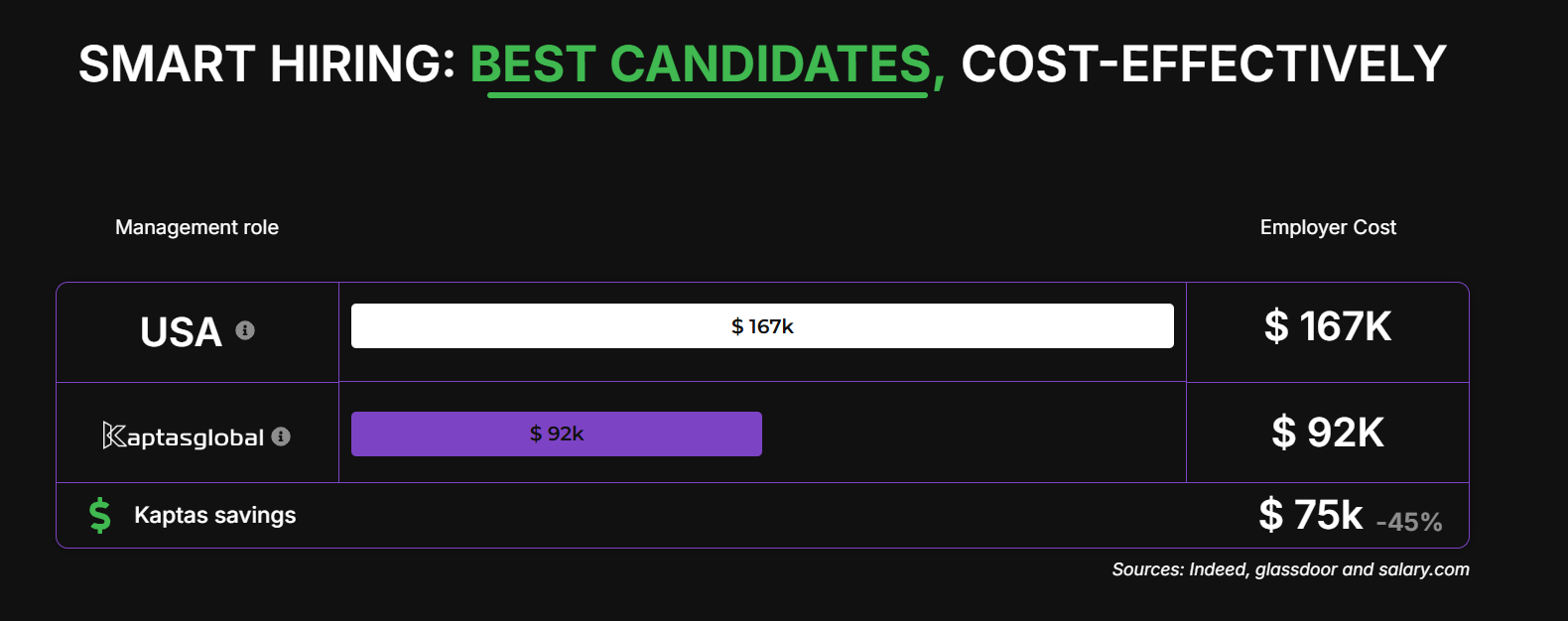Click the Kaptas savings label
This screenshot has height=621, width=1568.
(214, 515)
